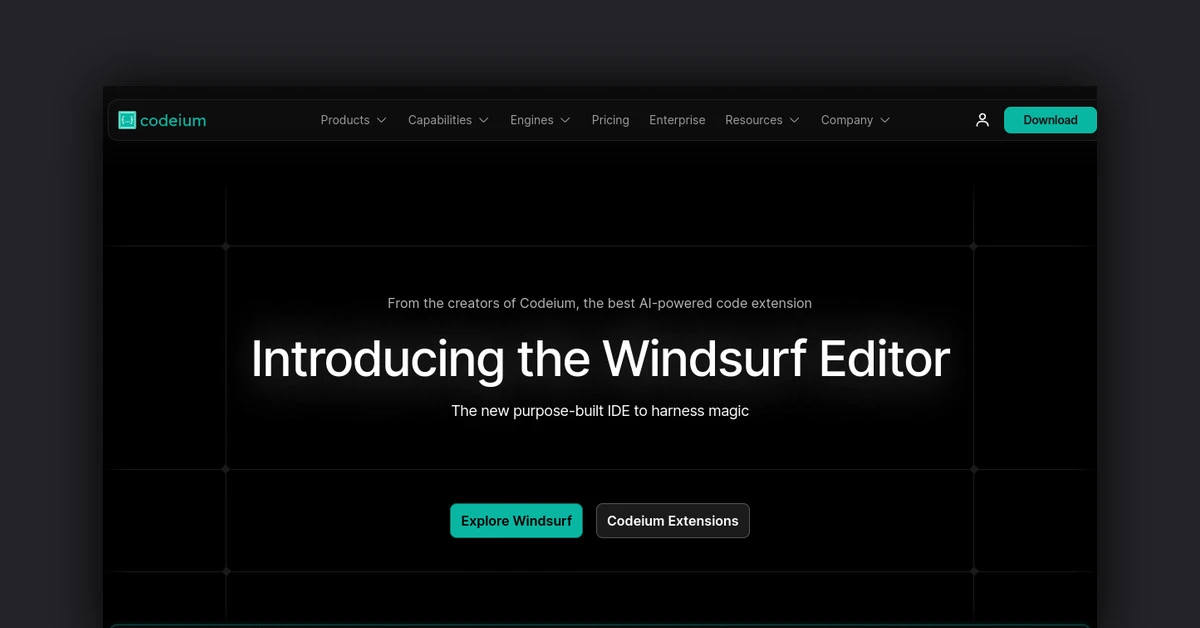Expand the Engines dropdown arrow

click(x=565, y=120)
